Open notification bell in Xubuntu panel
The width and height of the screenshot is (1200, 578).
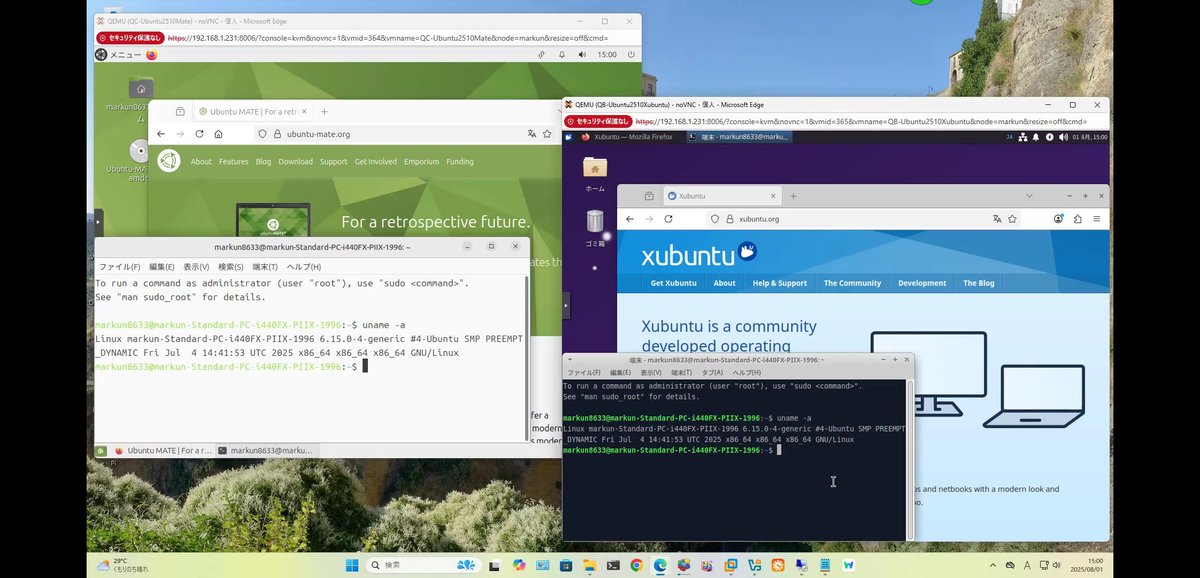click(x=1036, y=136)
